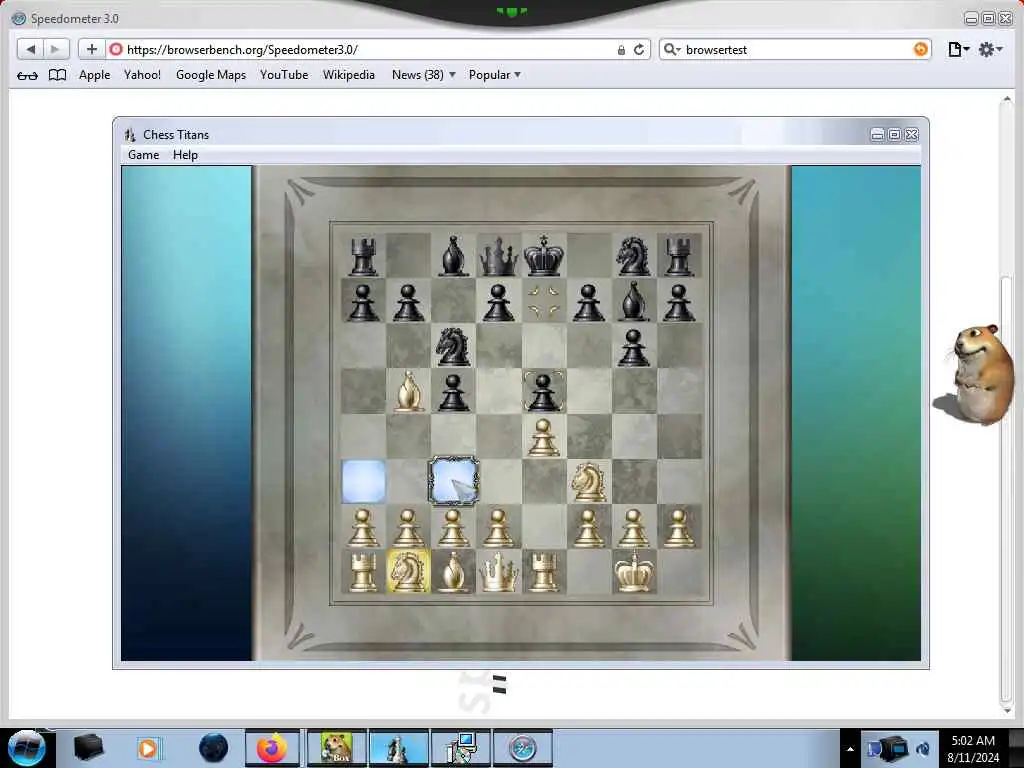Viewport: 1024px width, 768px height.
Task: Open the Game menu in Chess Titans
Action: 144,155
